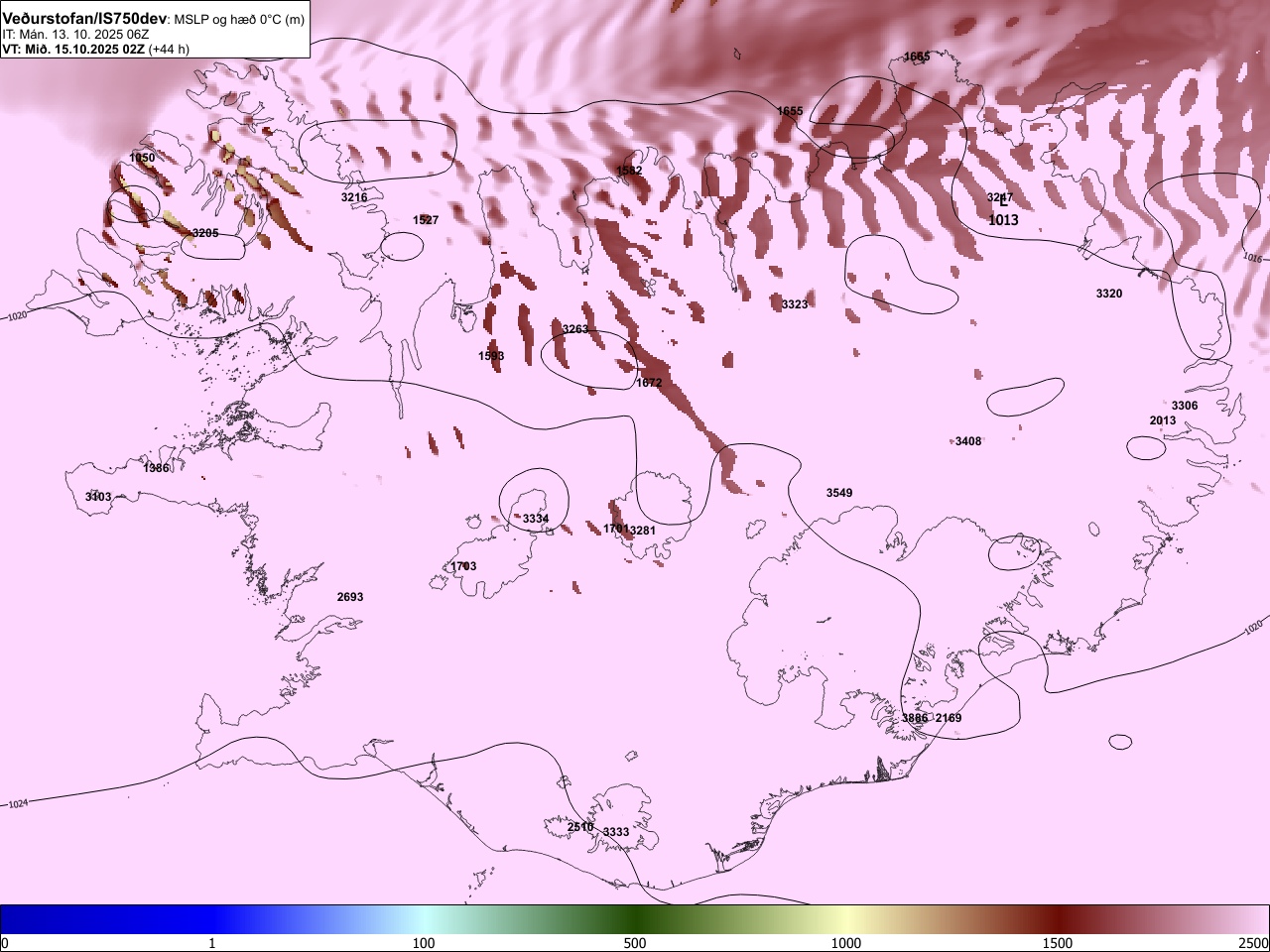Click the map value 3216
Image resolution: width=1270 pixels, height=952 pixels.
pyautogui.click(x=354, y=197)
